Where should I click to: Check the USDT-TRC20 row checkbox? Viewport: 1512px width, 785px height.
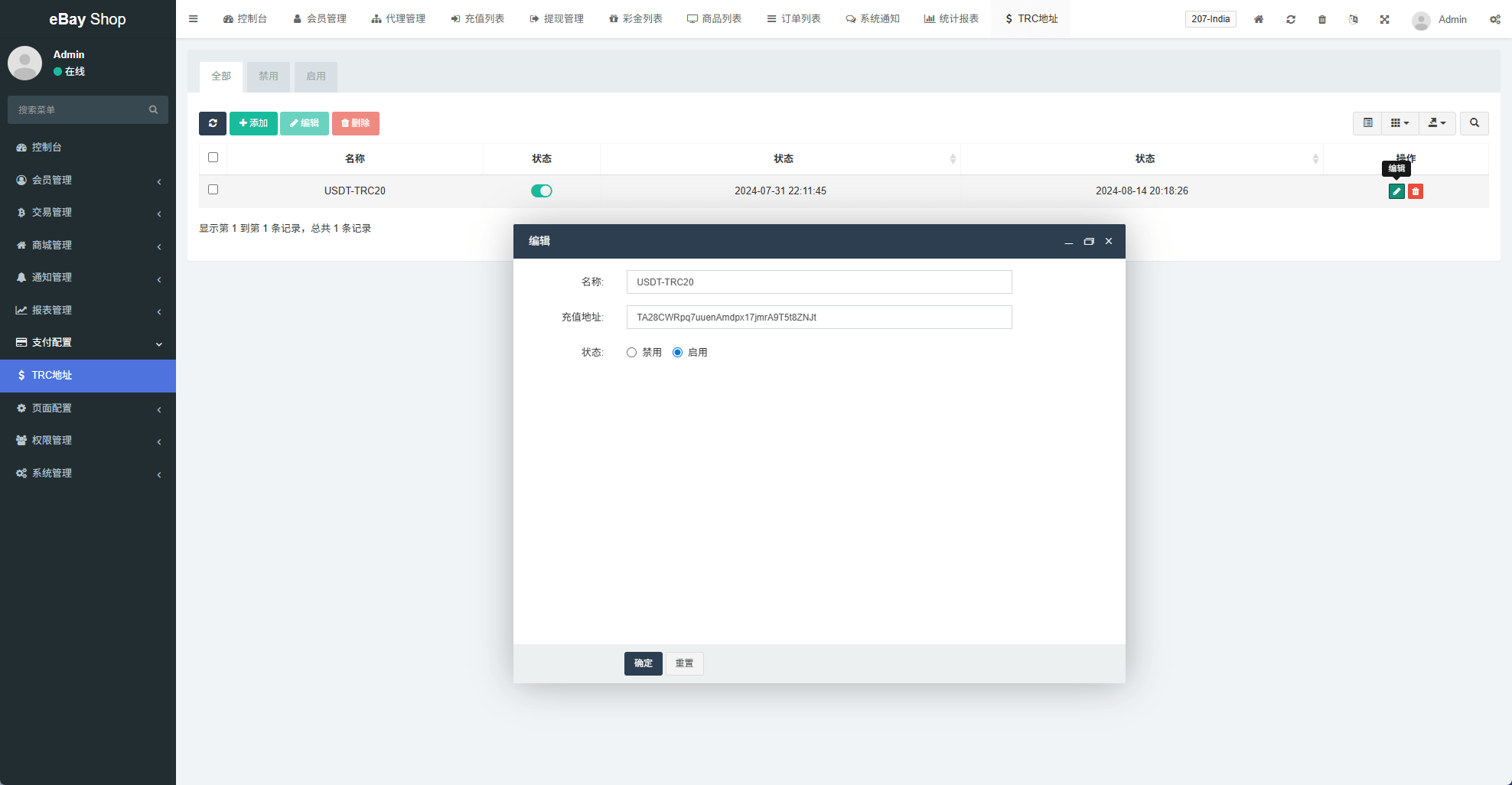click(x=213, y=190)
